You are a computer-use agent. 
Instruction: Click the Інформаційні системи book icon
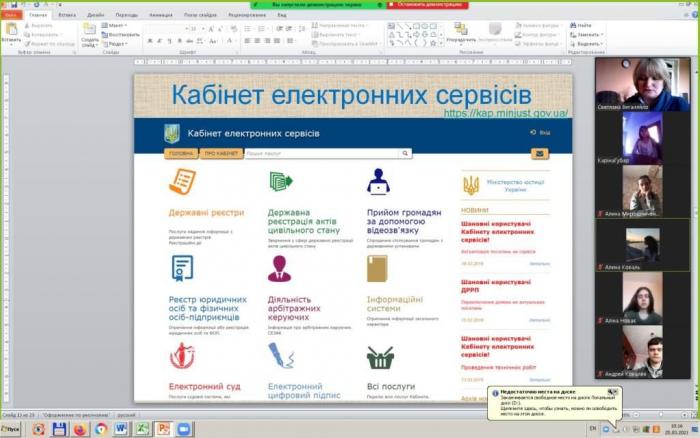coord(377,268)
